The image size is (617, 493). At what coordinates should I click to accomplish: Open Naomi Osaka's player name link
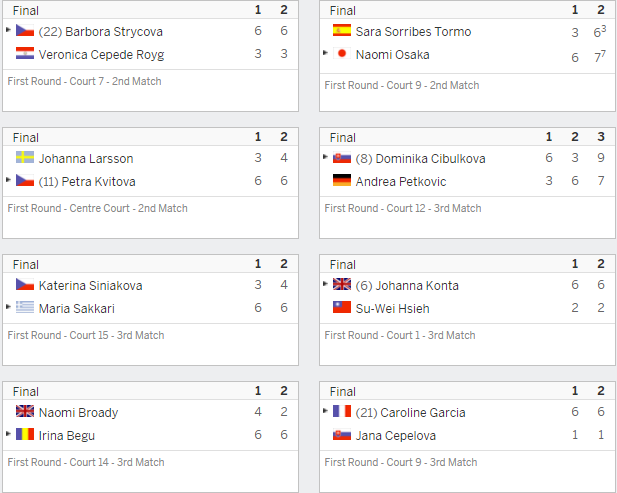392,55
